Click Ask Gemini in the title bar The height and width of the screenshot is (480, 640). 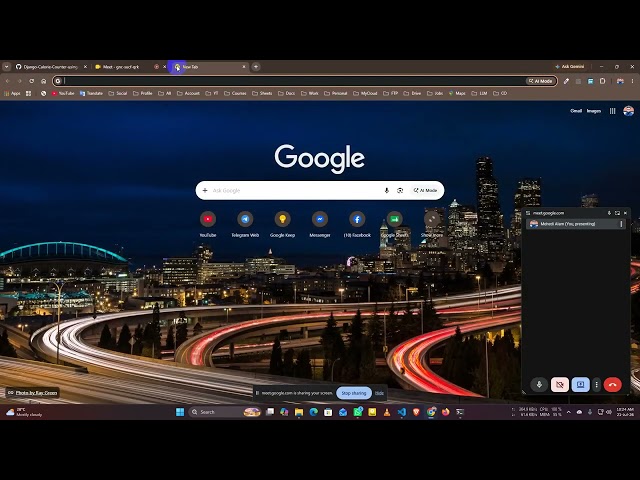570,67
